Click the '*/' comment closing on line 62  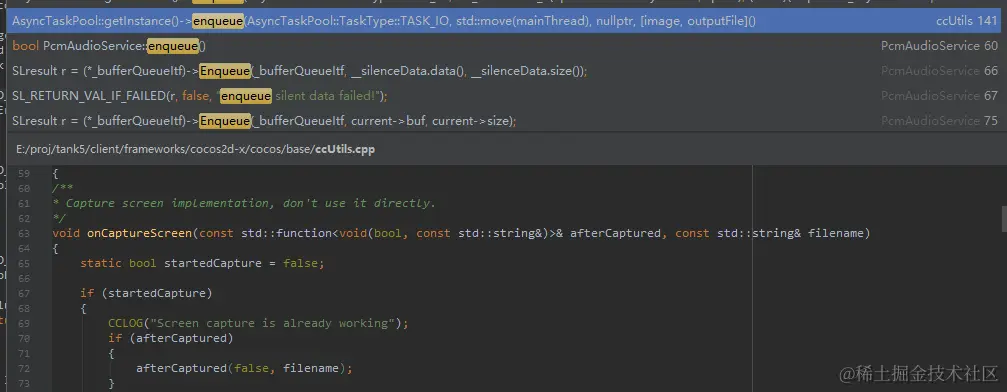58,218
